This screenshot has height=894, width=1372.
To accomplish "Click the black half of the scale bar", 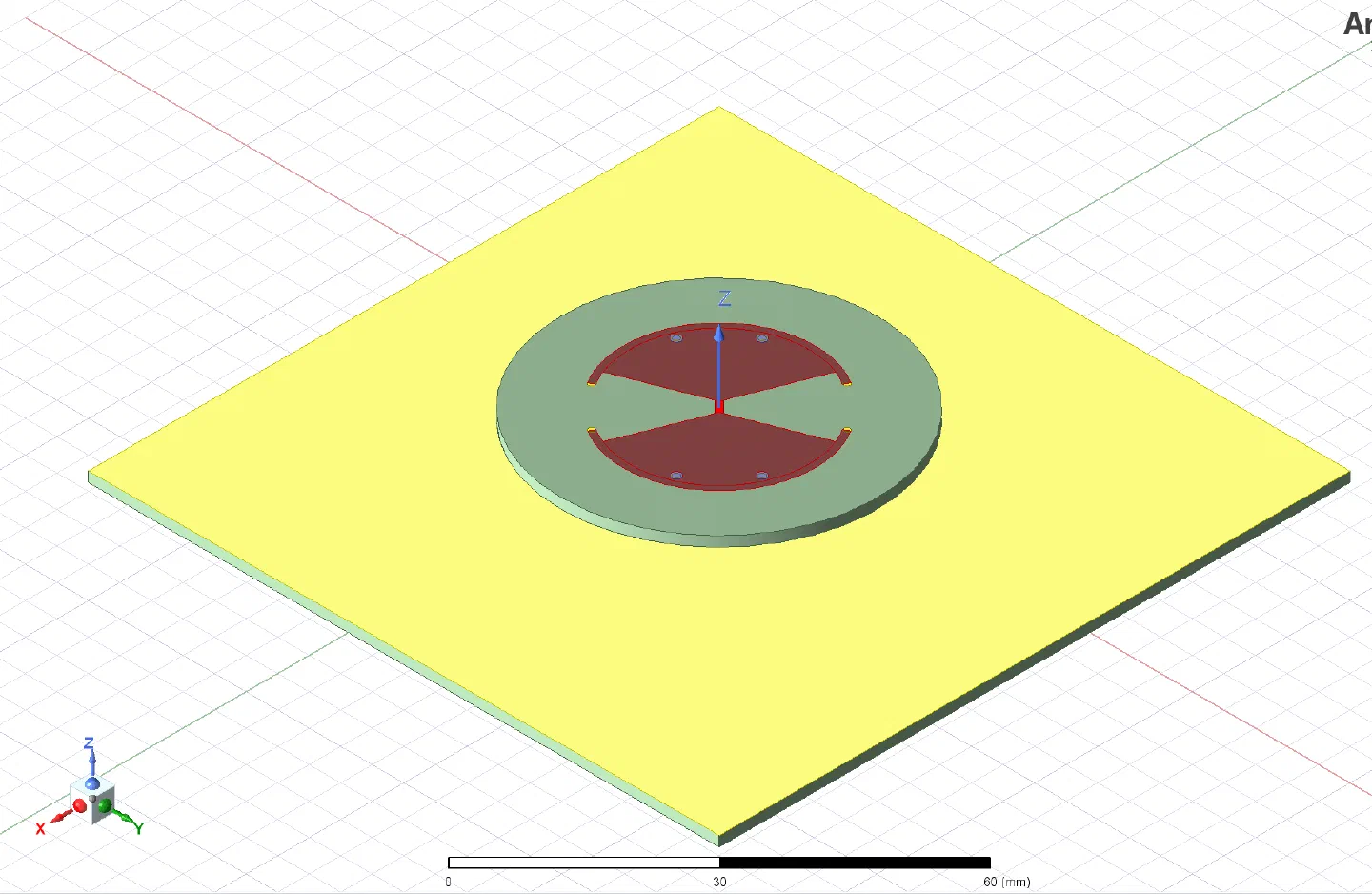I will 855,863.
